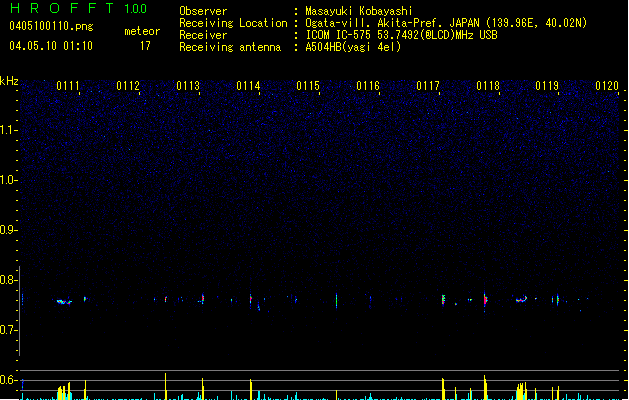This screenshot has height=400, width=629.
Task: Click the meteor count value 17
Action: 145,46
